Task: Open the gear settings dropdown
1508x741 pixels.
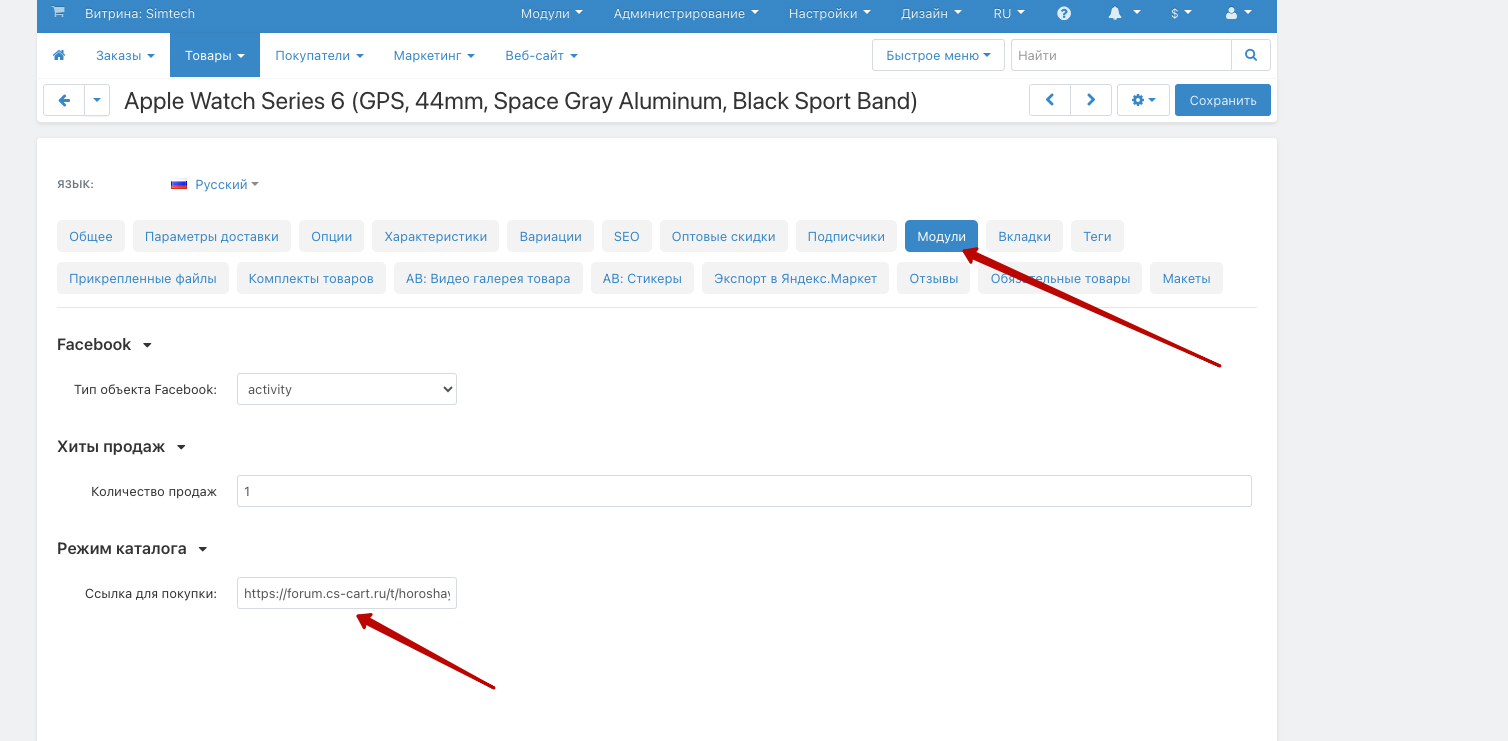Action: 1143,100
